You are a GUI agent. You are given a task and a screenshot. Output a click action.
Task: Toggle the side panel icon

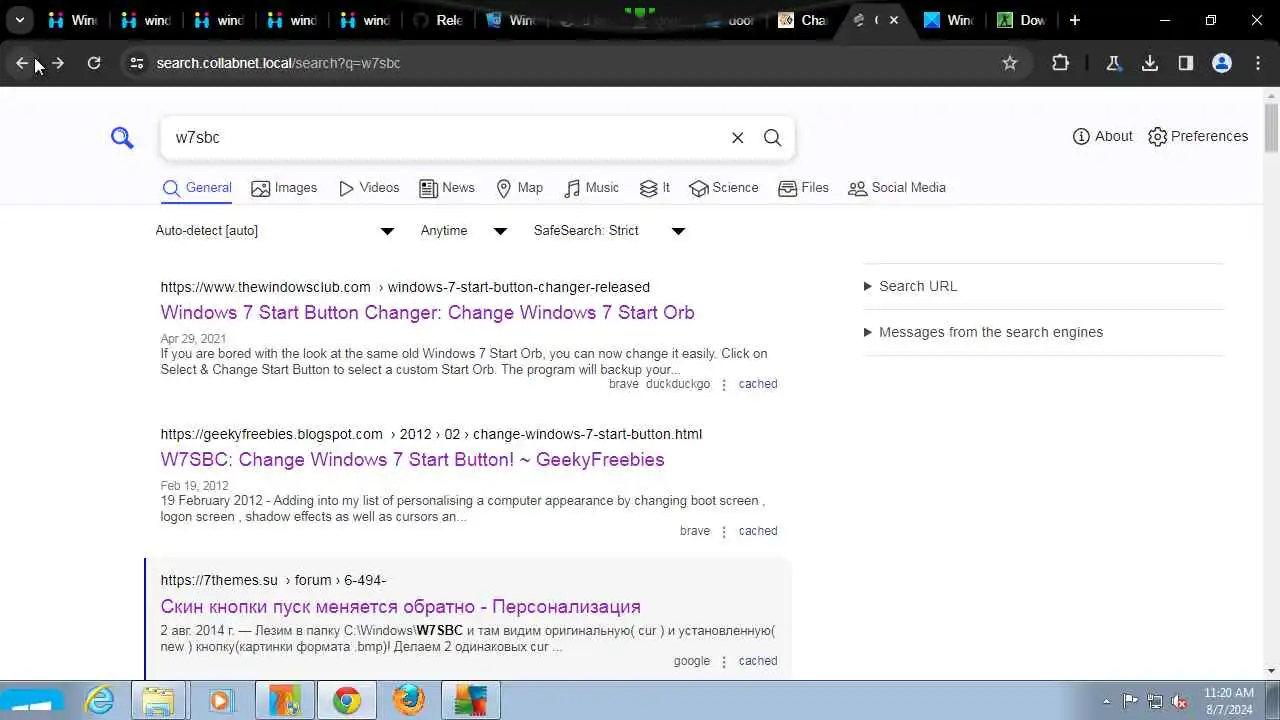pos(1186,63)
